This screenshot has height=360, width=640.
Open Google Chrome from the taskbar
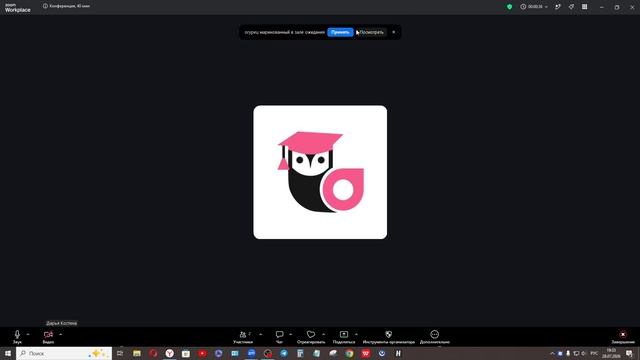coord(349,353)
